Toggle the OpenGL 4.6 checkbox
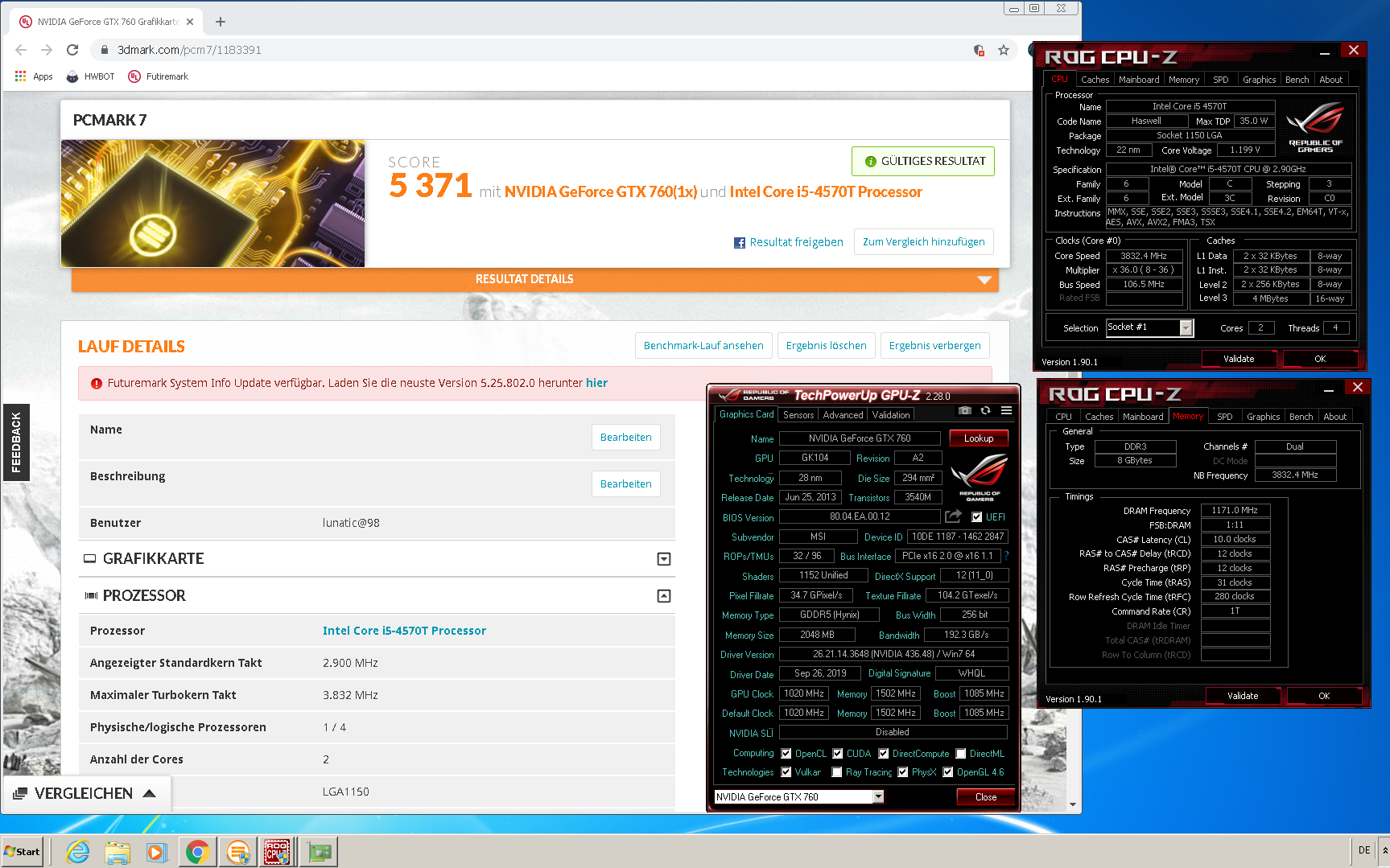 click(x=948, y=772)
